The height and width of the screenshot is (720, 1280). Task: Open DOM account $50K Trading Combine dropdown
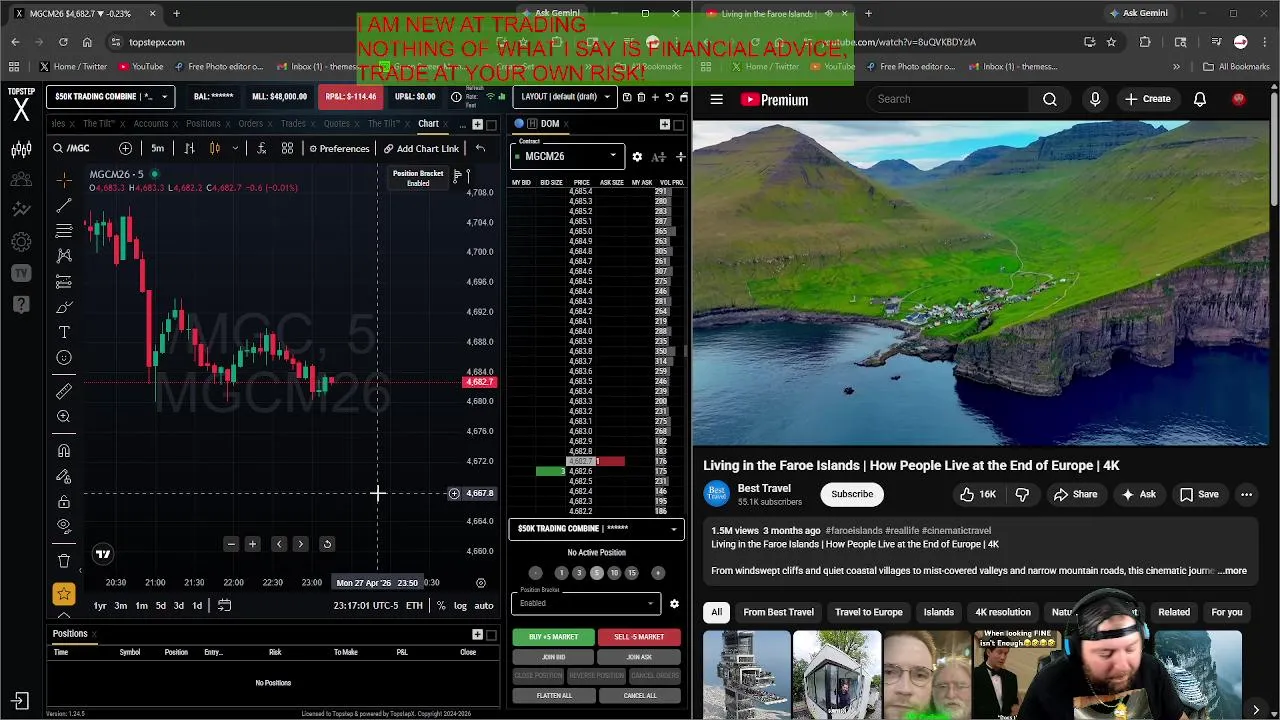(596, 529)
